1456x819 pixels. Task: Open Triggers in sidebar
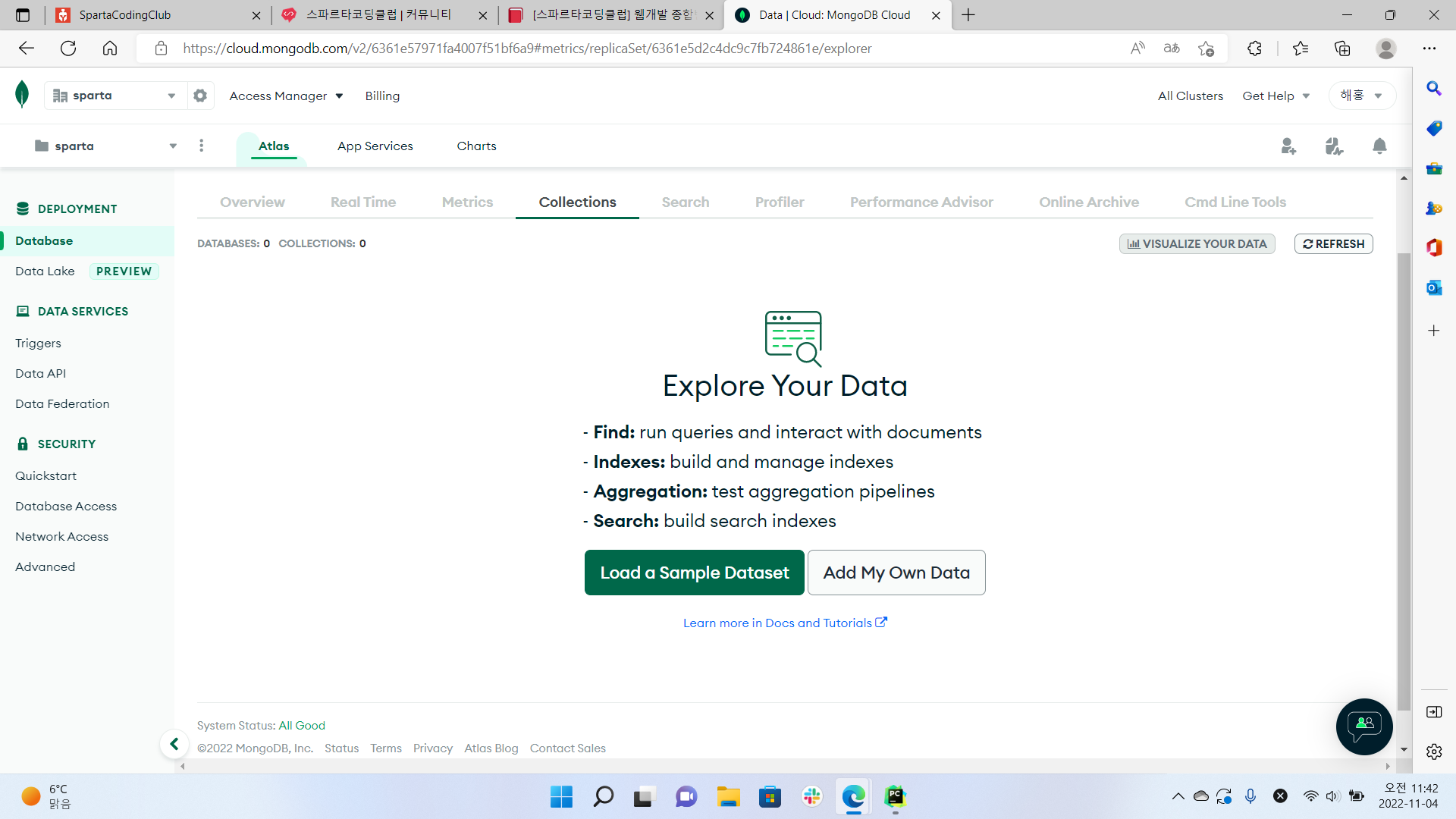[38, 344]
